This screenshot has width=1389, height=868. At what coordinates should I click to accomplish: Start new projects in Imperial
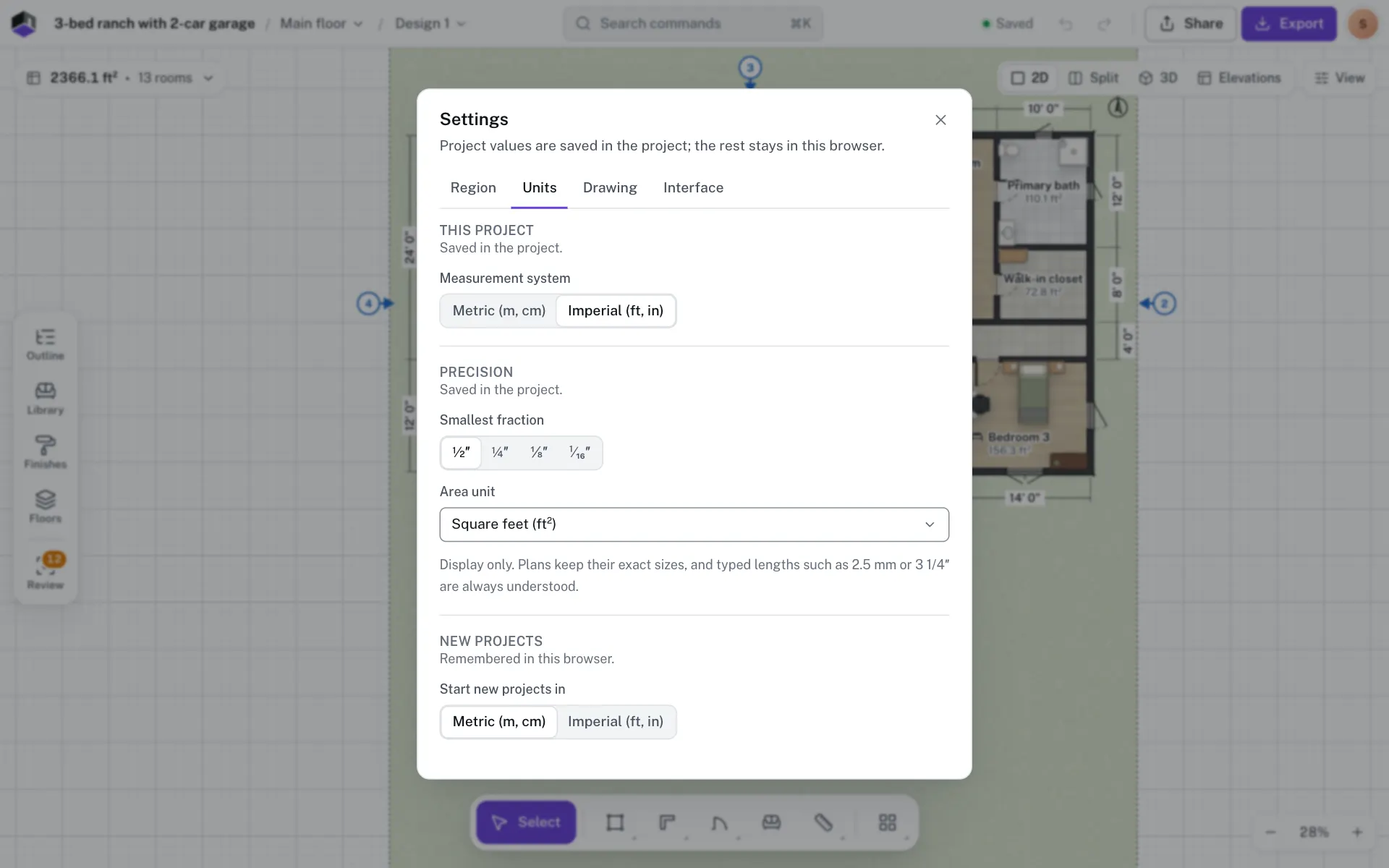point(616,722)
